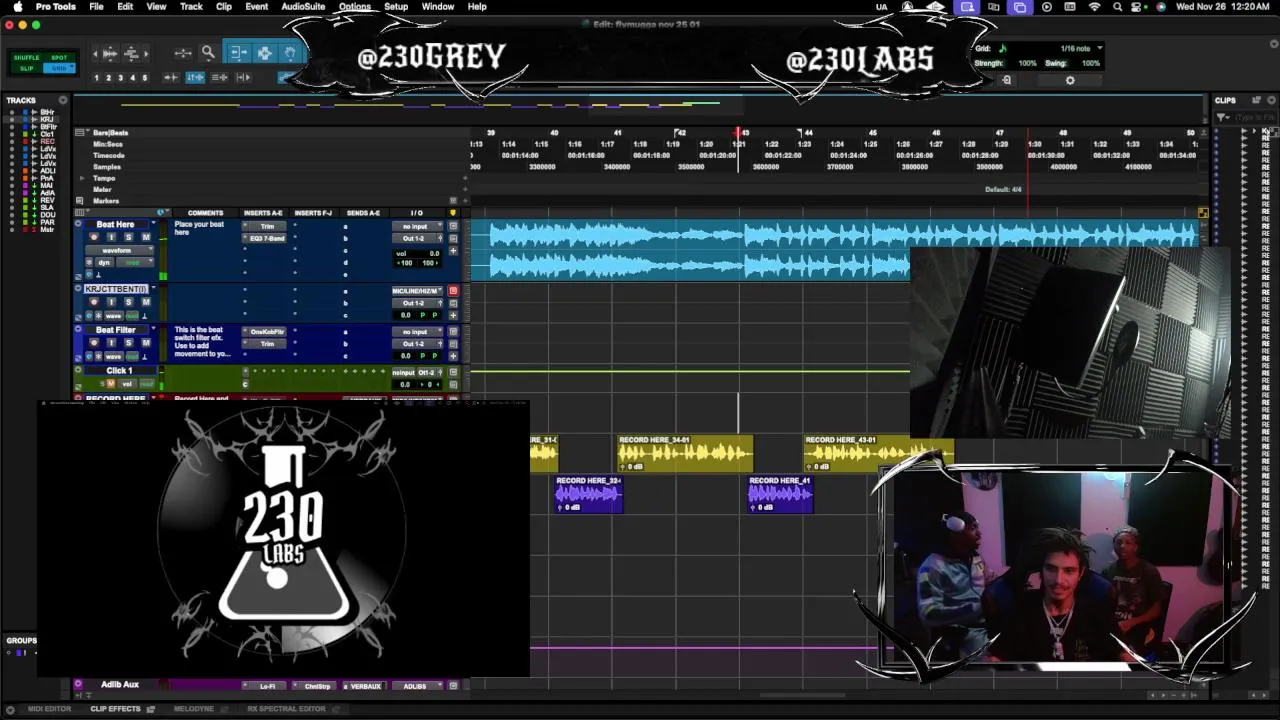1280x720 pixels.
Task: Click the Wi-Fi status icon
Action: [x=1094, y=7]
